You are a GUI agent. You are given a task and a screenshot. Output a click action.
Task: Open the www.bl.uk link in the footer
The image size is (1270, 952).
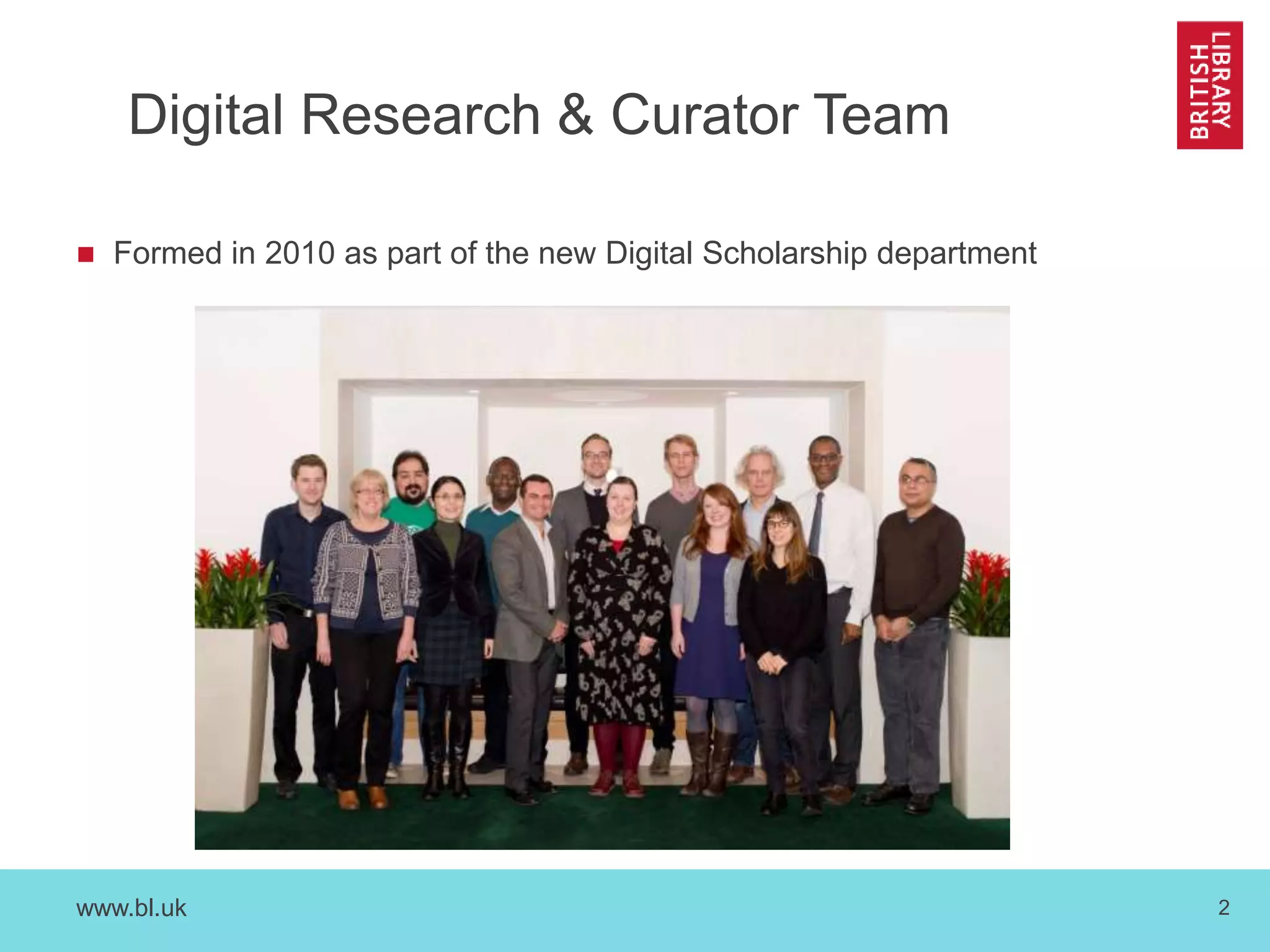[x=131, y=908]
